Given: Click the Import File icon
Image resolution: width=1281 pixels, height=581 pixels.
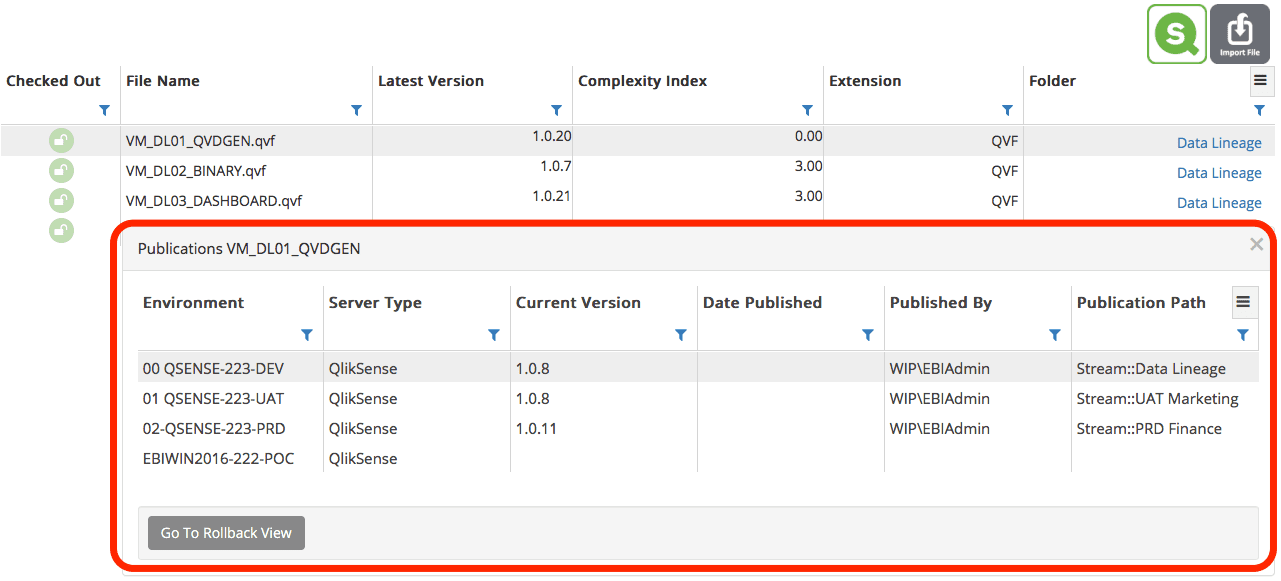Looking at the screenshot, I should (1239, 34).
